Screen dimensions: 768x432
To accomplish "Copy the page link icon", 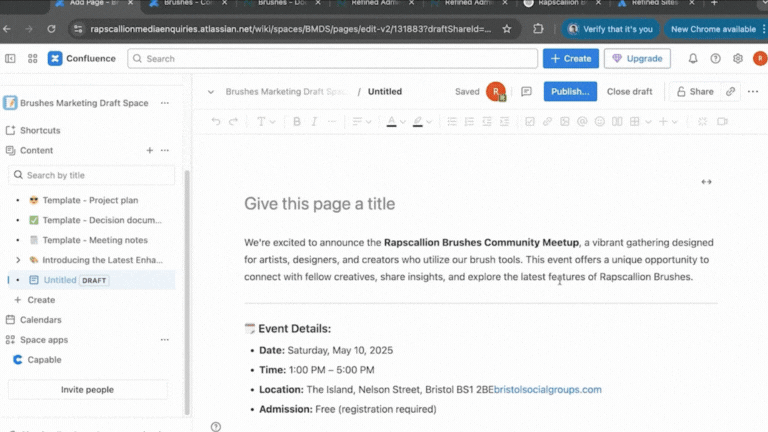I will coord(730,92).
